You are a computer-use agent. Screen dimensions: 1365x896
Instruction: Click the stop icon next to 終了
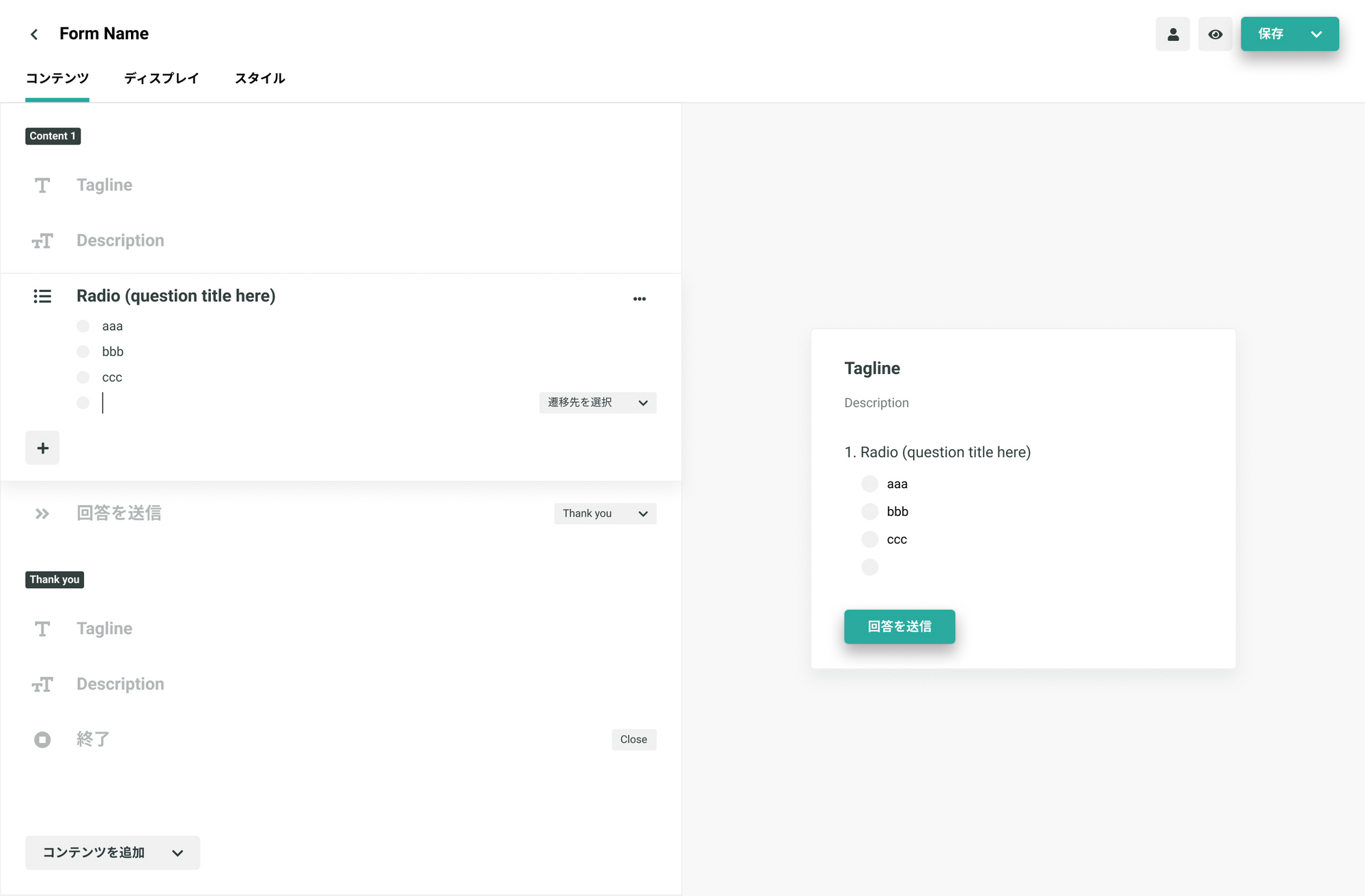pos(42,740)
